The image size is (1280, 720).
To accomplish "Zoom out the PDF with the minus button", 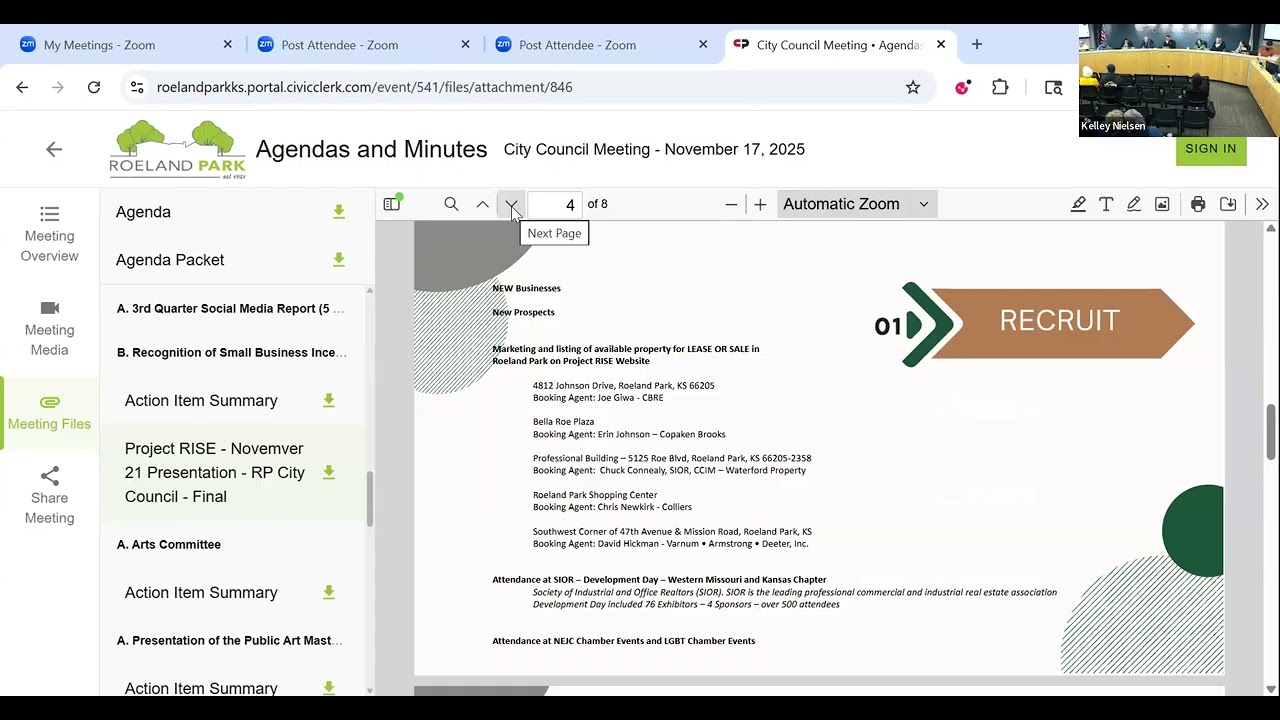I will coord(731,204).
